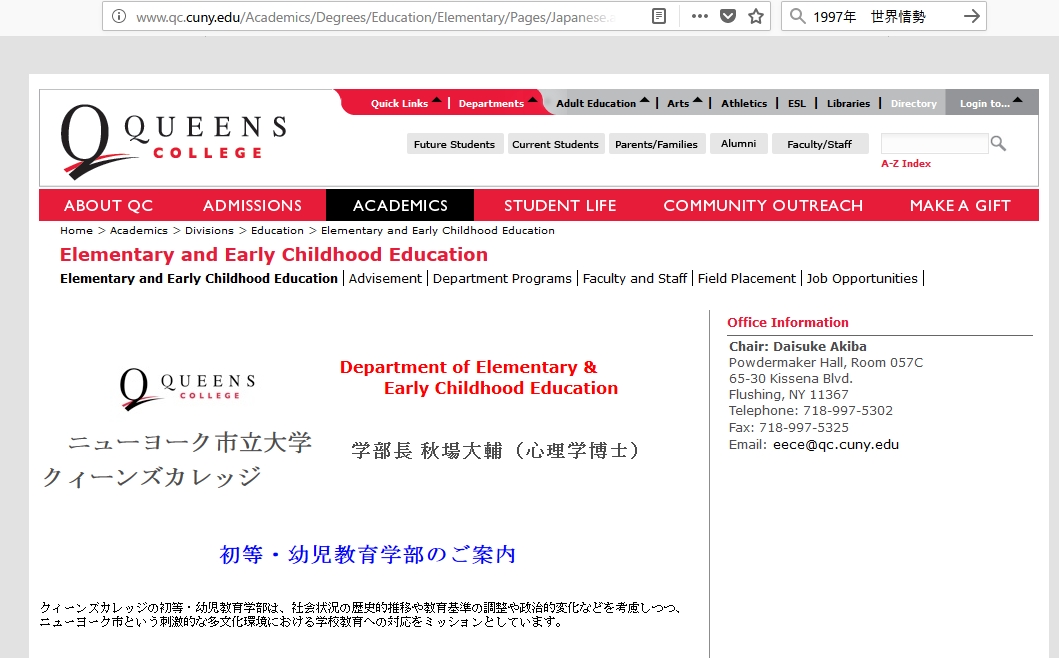Click the site information icon in address bar

(119, 16)
